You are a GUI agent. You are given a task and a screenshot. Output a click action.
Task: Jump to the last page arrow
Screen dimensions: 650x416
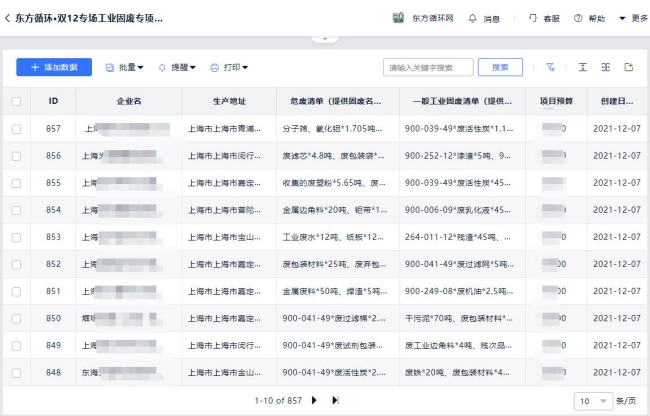335,400
